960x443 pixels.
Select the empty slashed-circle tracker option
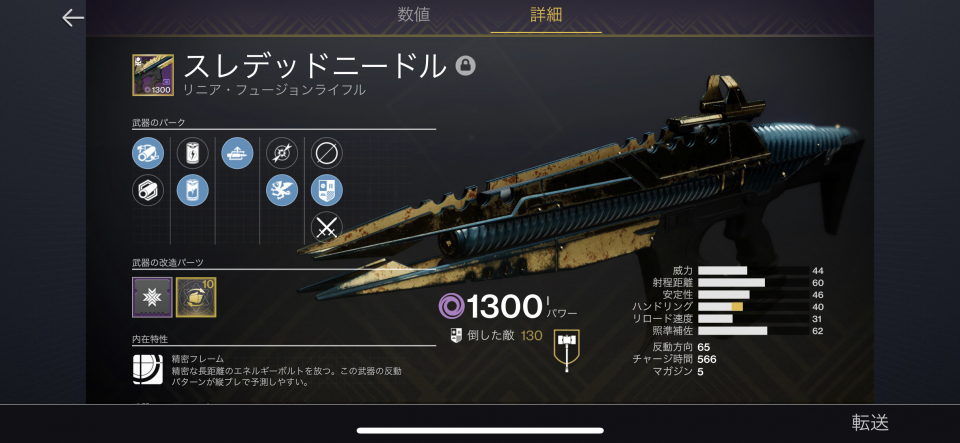coord(327,153)
